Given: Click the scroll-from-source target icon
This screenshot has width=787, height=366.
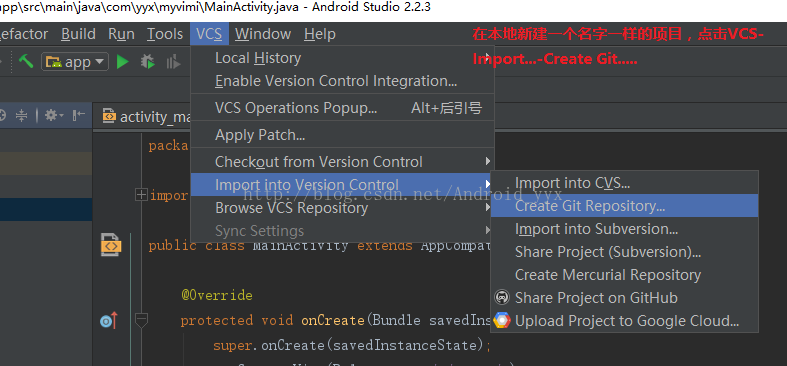Looking at the screenshot, I should pos(2,116).
